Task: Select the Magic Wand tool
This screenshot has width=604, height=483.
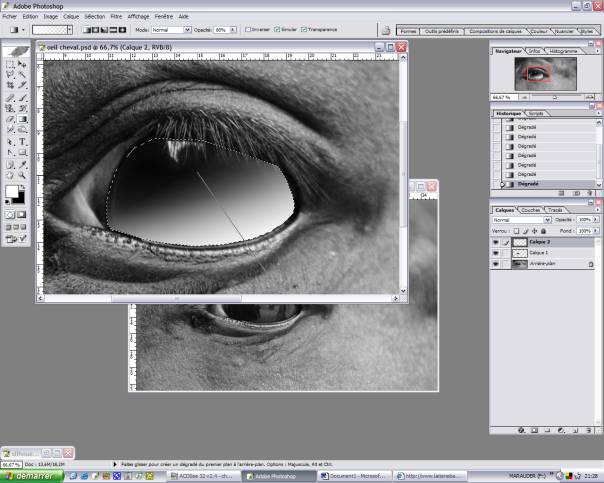Action: (x=22, y=74)
